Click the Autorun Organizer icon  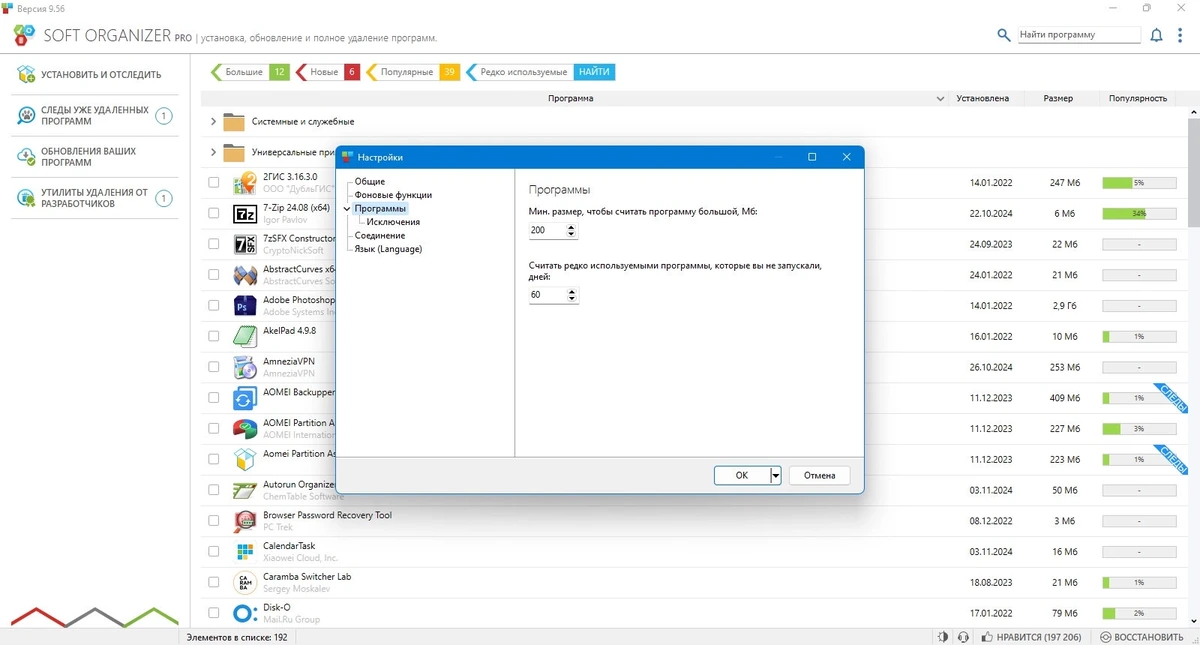(x=245, y=490)
